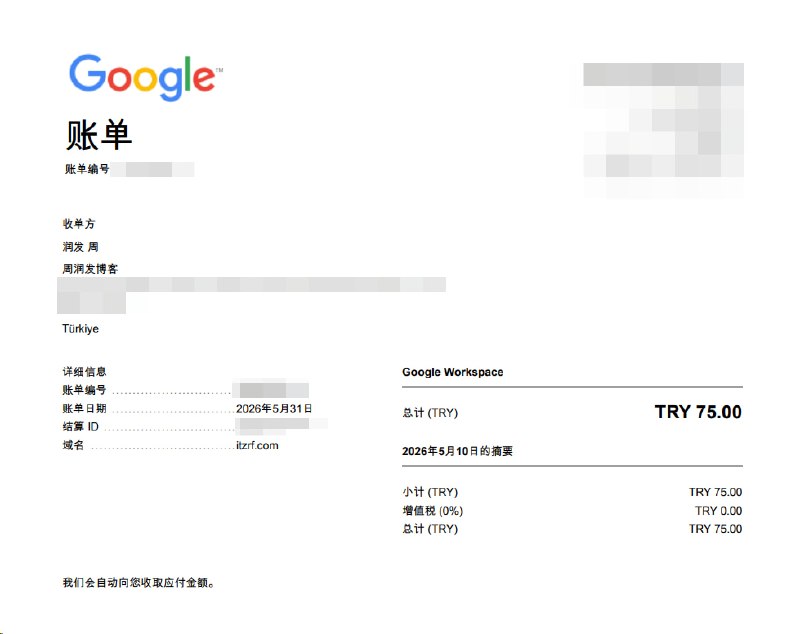Viewport: 800px width, 634px height.
Task: Select the name 润发 周
Action: coord(80,247)
